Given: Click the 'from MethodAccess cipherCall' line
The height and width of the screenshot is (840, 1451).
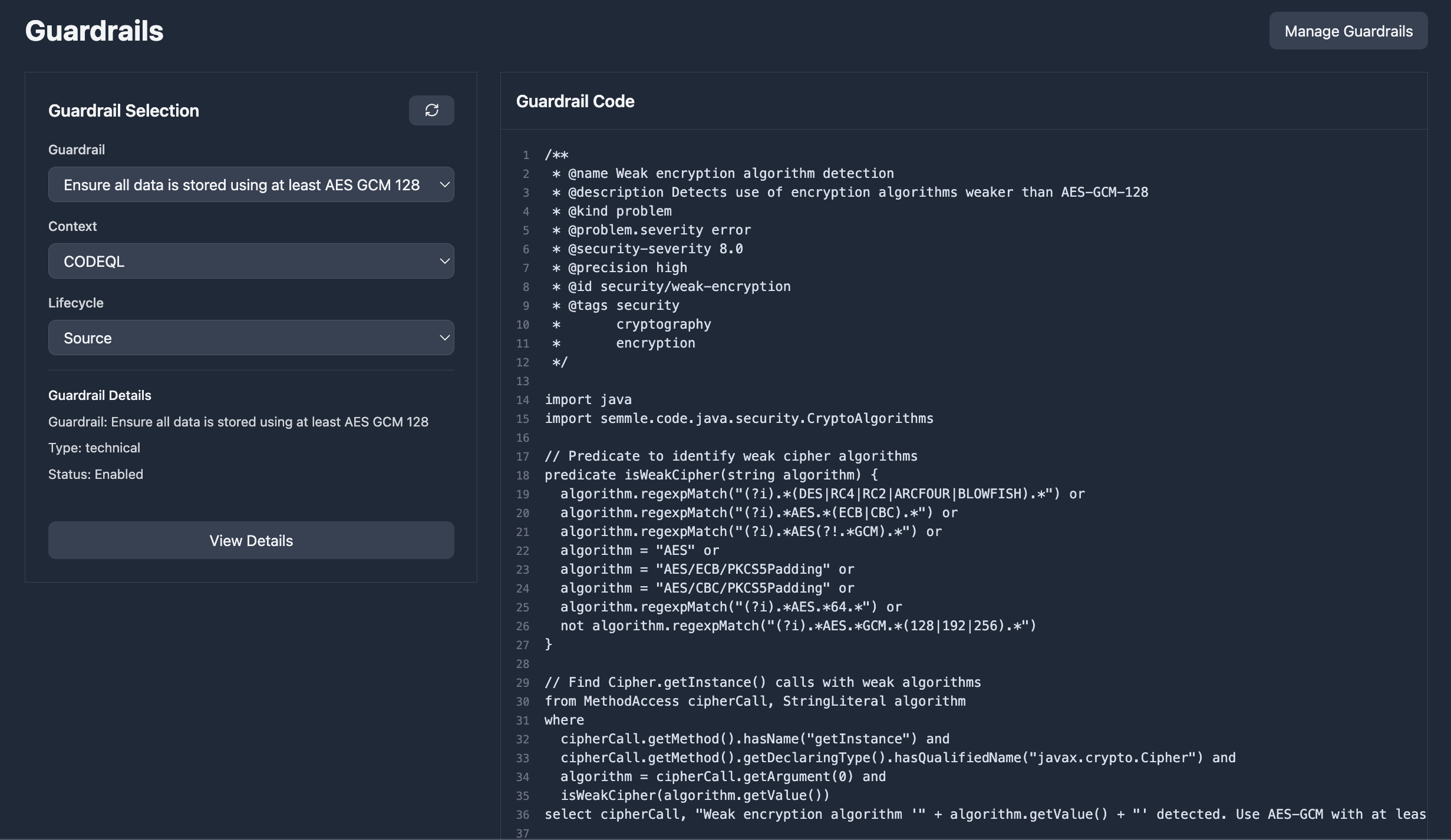Looking at the screenshot, I should tap(755, 701).
